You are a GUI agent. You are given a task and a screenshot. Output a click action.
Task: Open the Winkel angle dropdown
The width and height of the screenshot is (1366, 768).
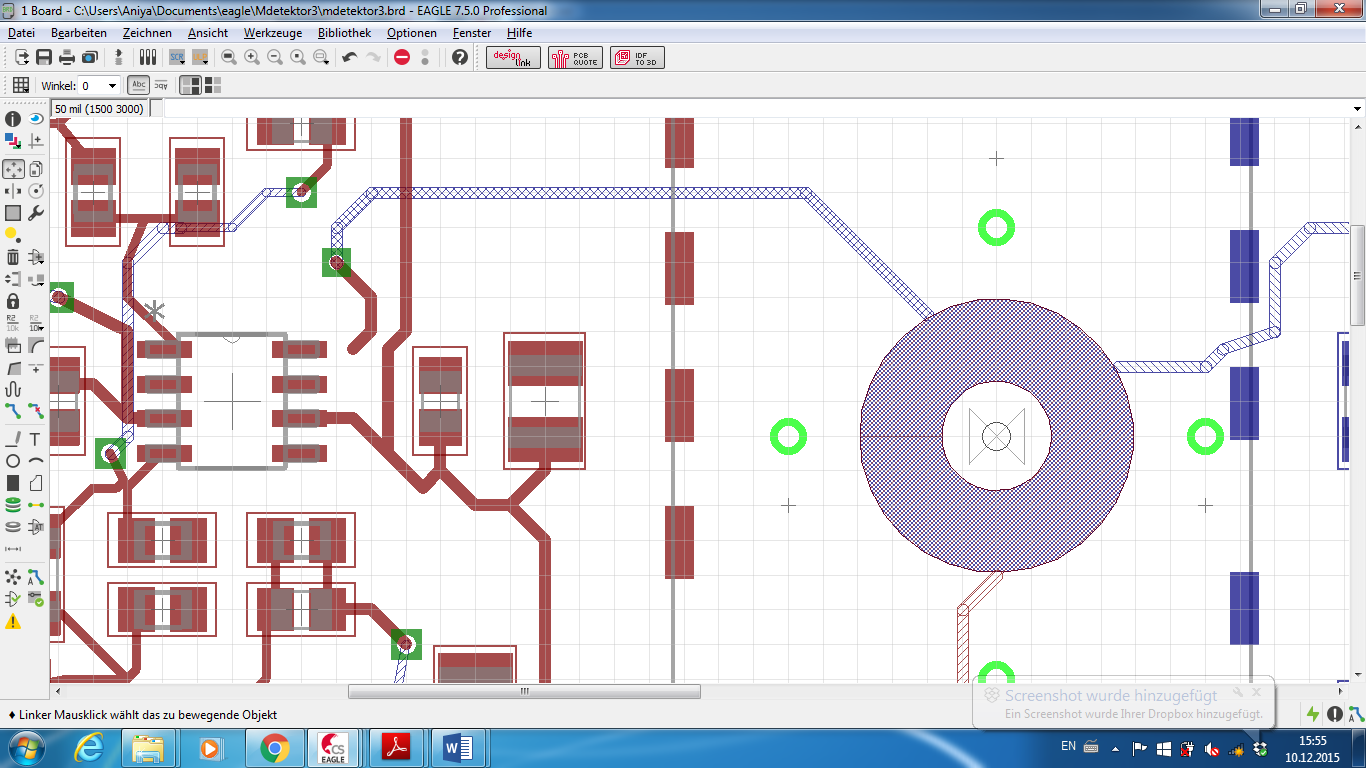click(112, 86)
